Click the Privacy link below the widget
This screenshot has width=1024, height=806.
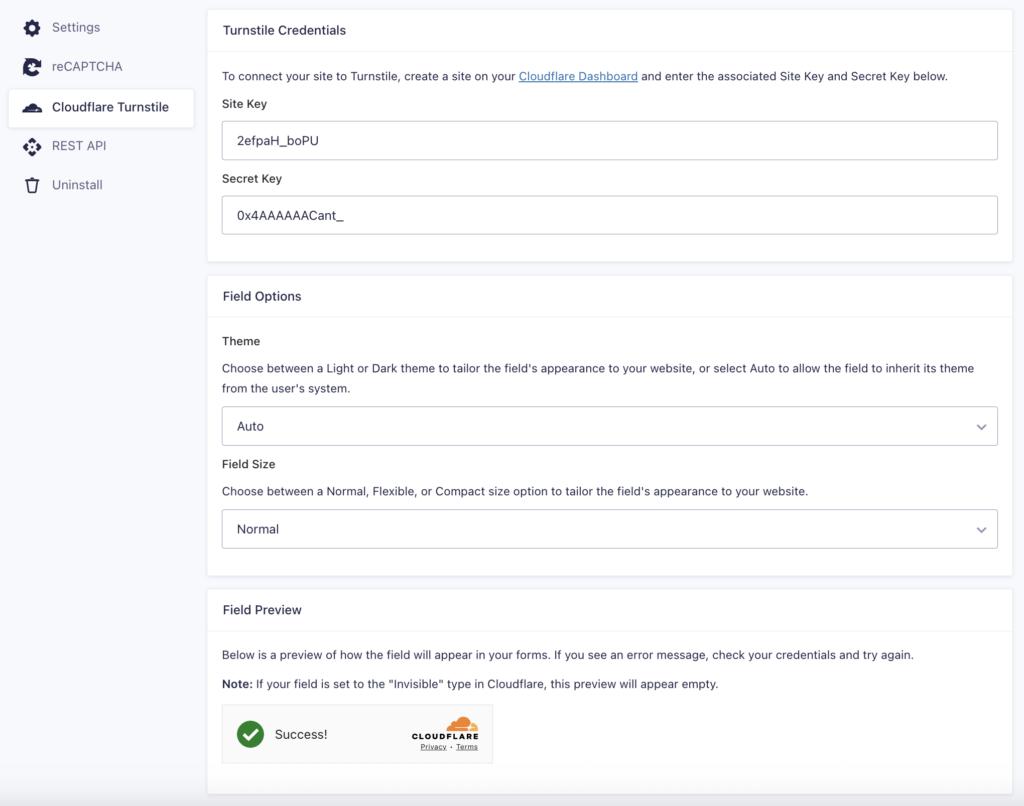pos(433,747)
